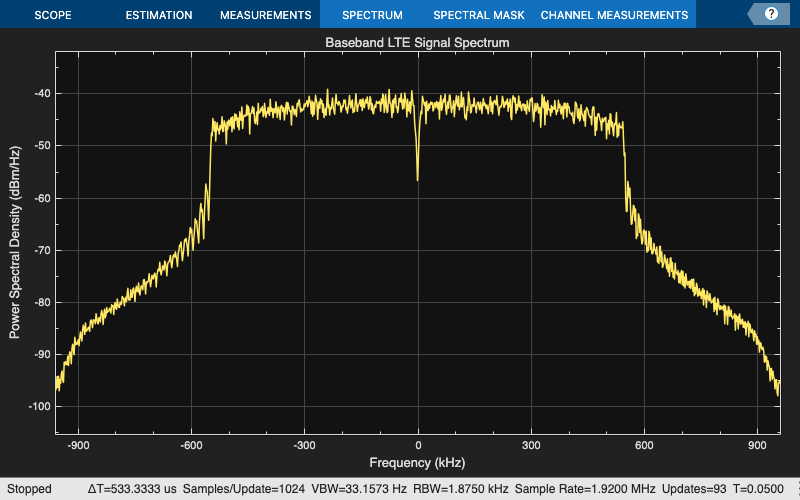The image size is (800, 500).
Task: Click the -300 x-axis tick label
Action: pos(305,445)
